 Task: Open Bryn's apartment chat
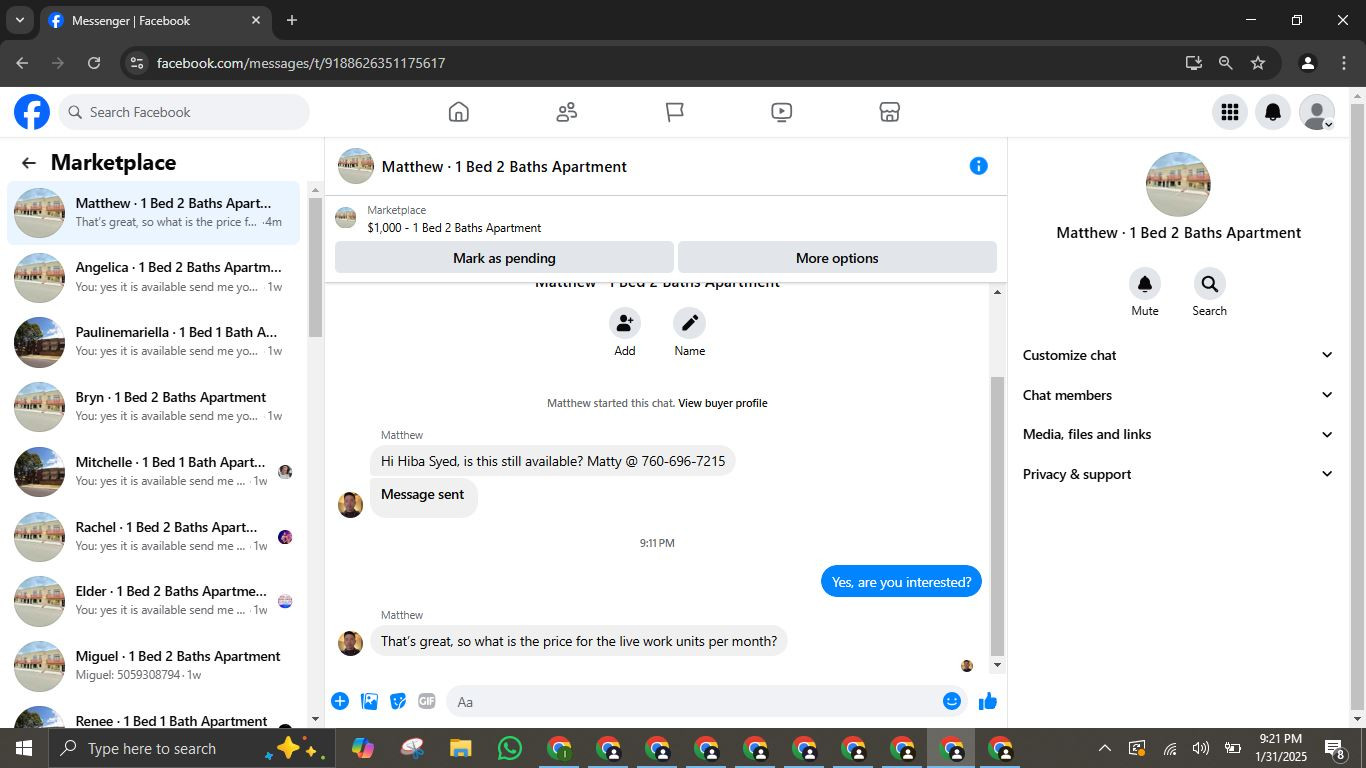(x=154, y=407)
